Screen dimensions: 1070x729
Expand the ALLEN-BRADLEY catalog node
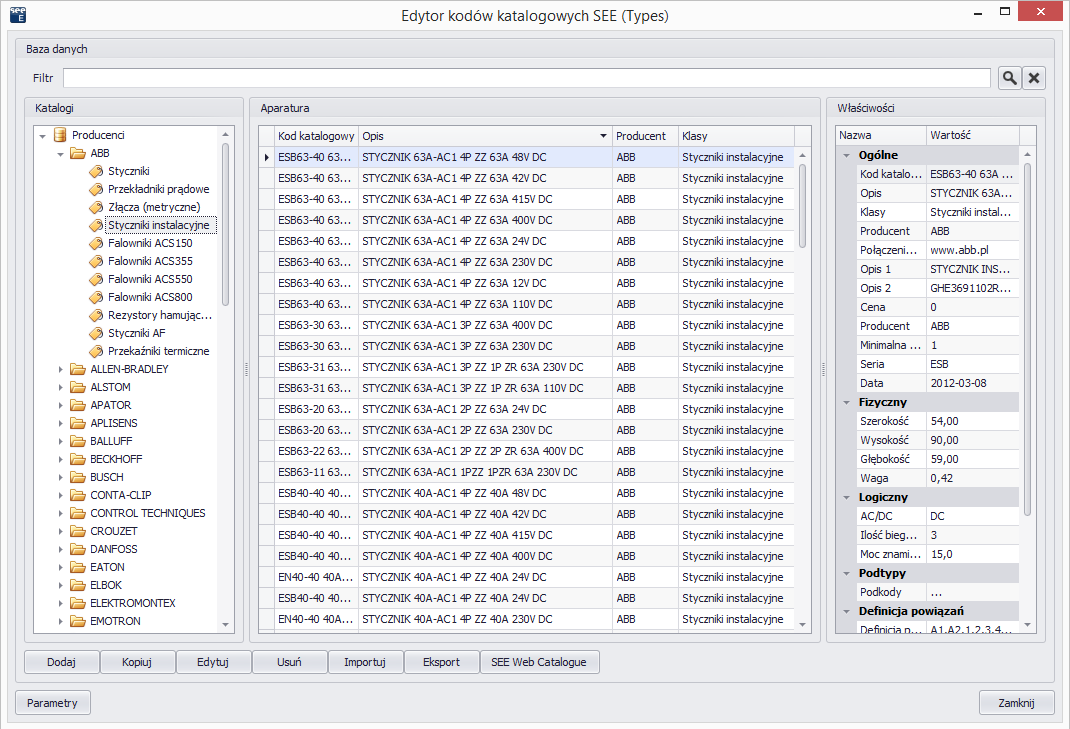coord(61,369)
